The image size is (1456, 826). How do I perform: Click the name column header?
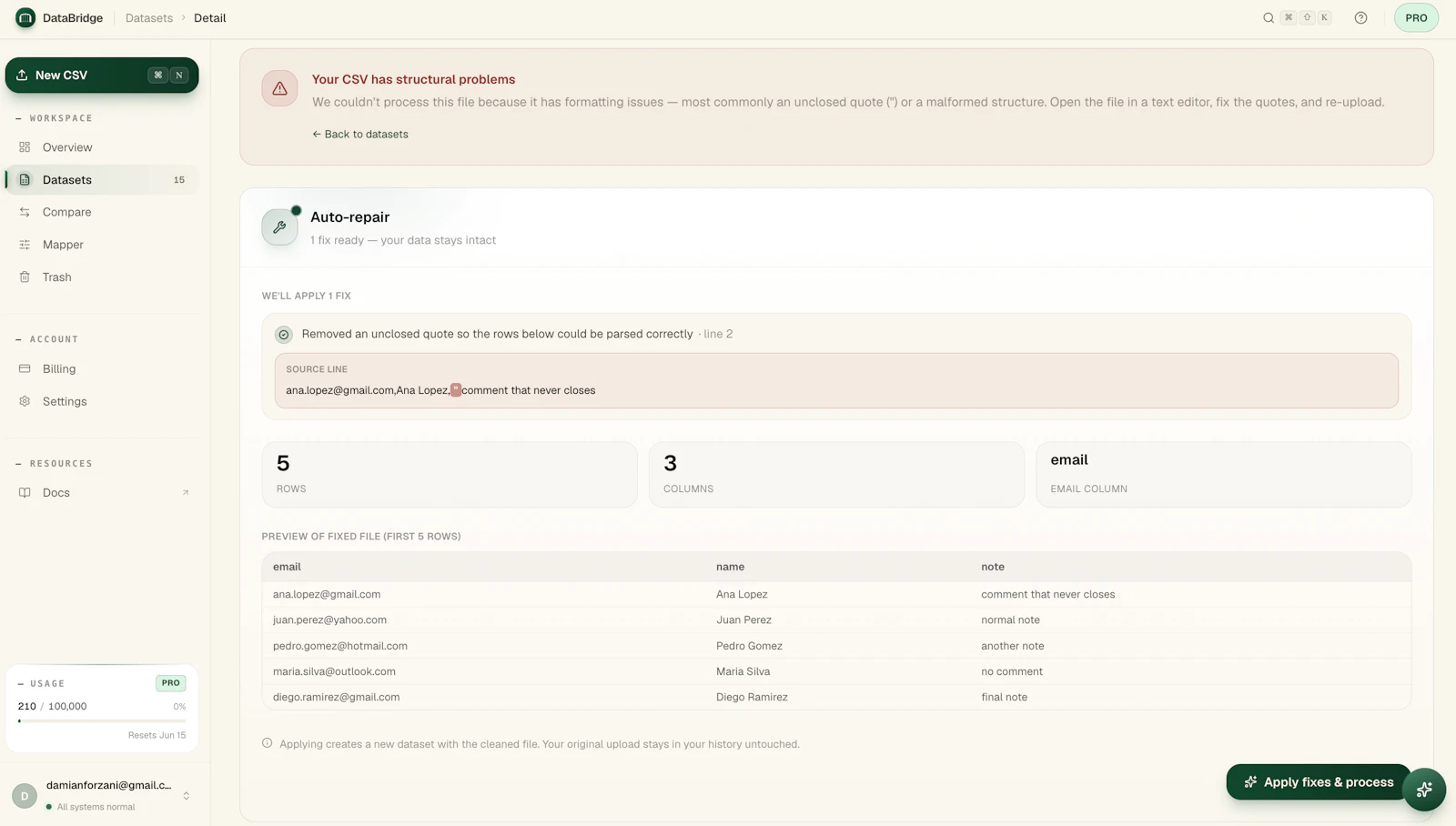point(730,567)
